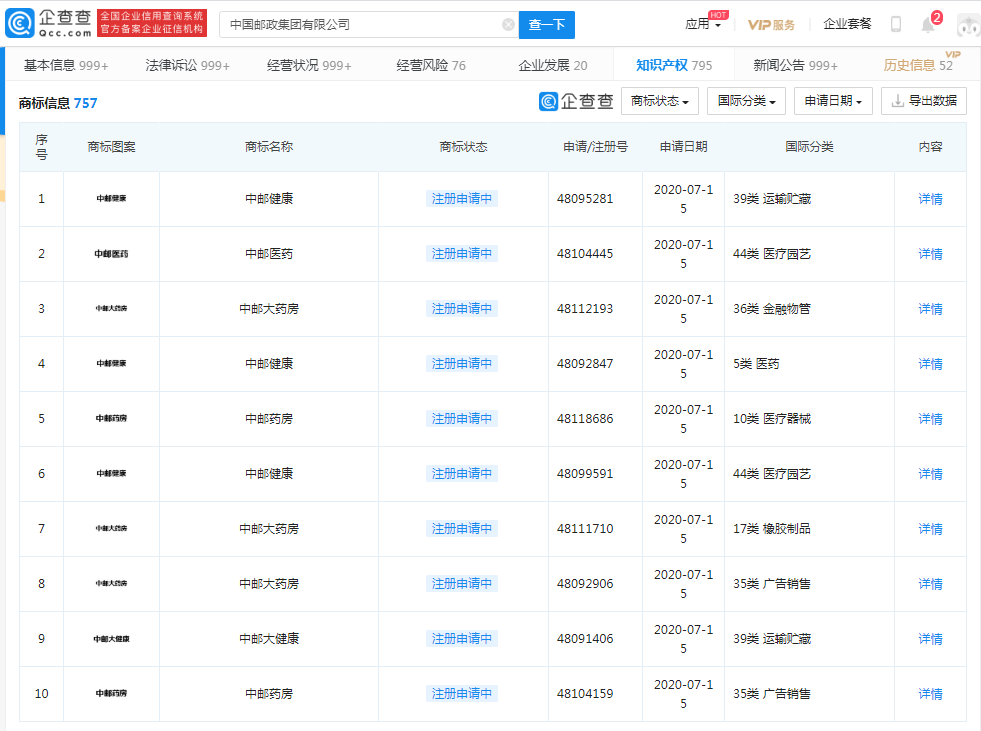Open 详情 for registration 48112193
981x731 pixels.
(x=930, y=309)
